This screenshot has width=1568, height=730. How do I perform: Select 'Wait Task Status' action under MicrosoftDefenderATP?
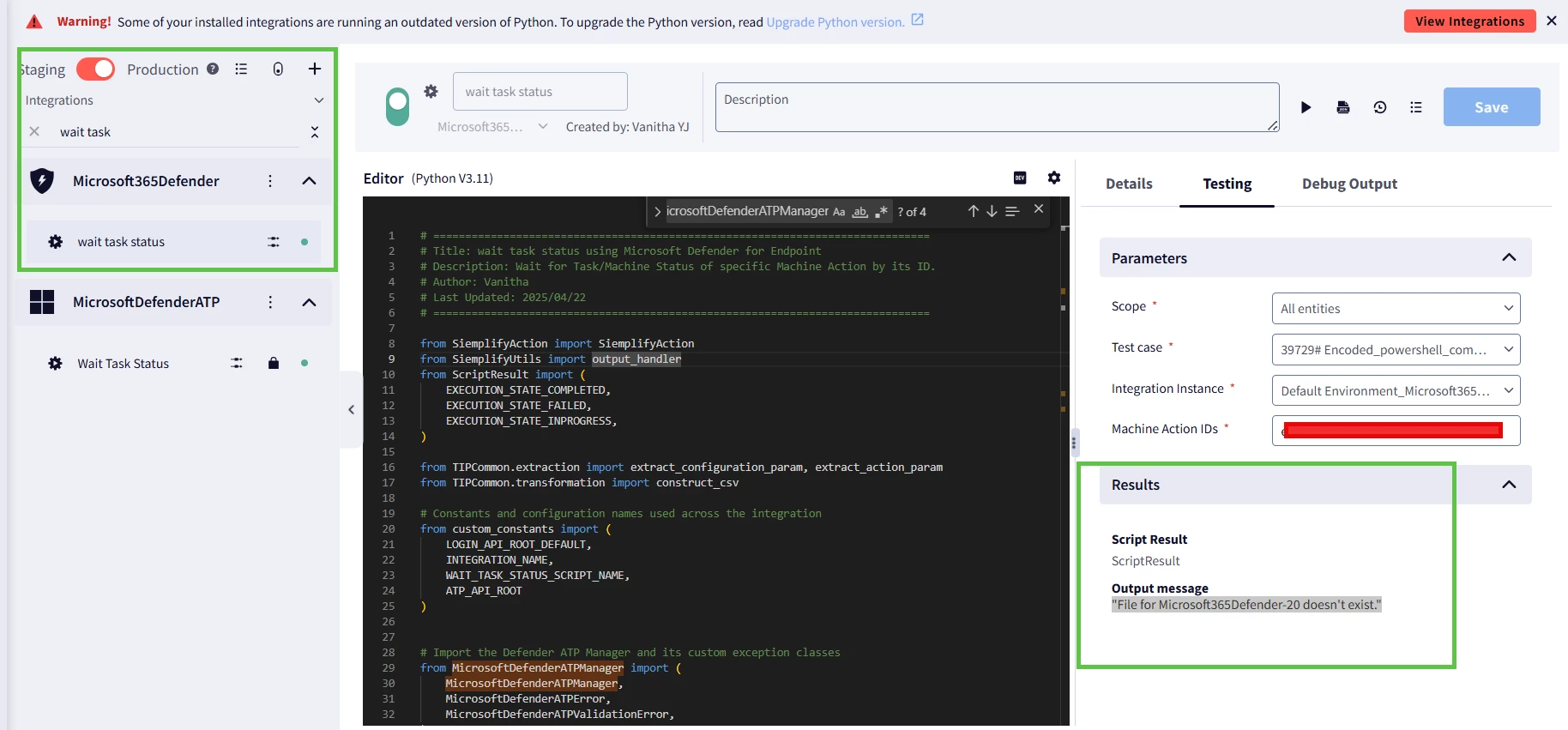(124, 364)
